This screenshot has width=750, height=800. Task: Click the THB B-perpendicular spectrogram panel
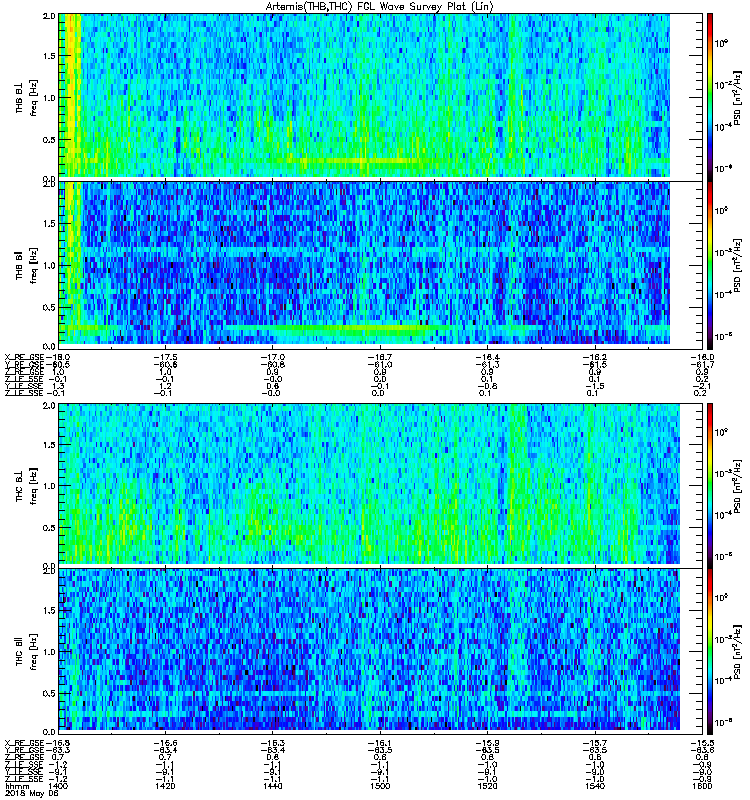coord(380,96)
